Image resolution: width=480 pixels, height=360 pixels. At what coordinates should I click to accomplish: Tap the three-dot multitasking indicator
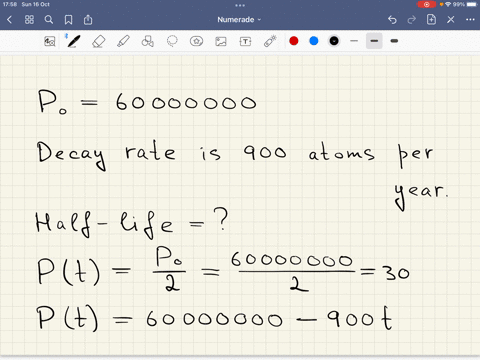point(240,5)
